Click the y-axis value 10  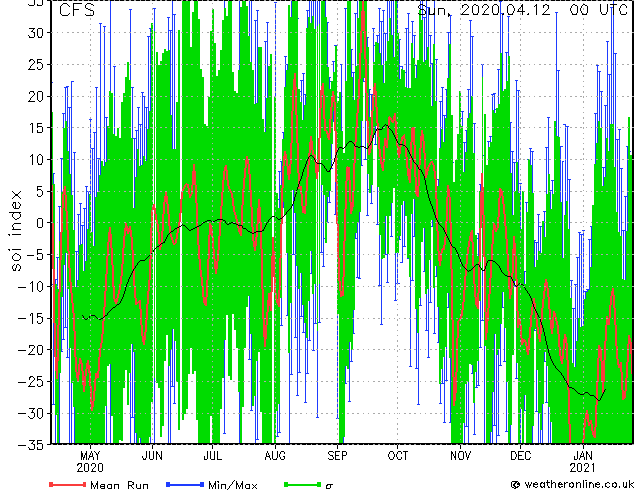pos(36,159)
